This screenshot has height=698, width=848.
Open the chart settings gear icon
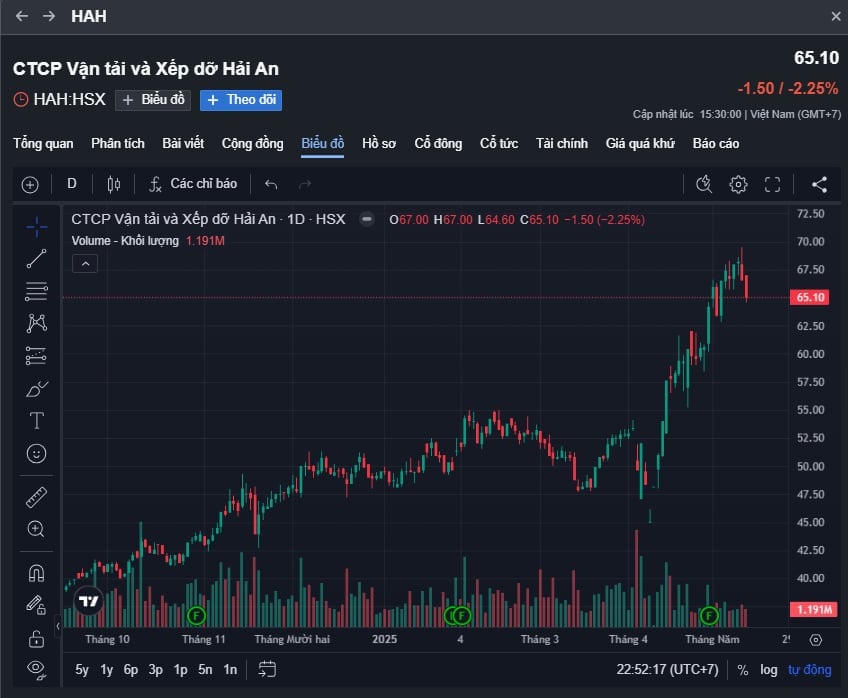coord(738,184)
